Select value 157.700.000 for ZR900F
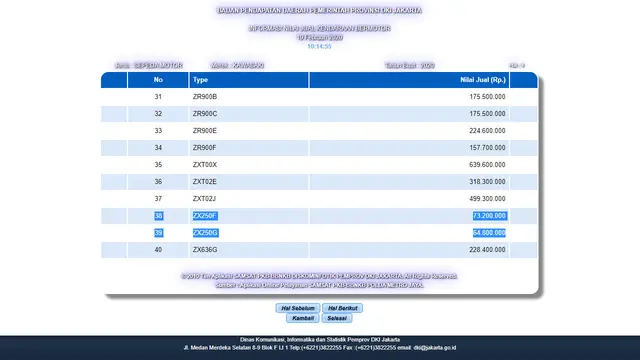The image size is (640, 360). click(x=487, y=148)
